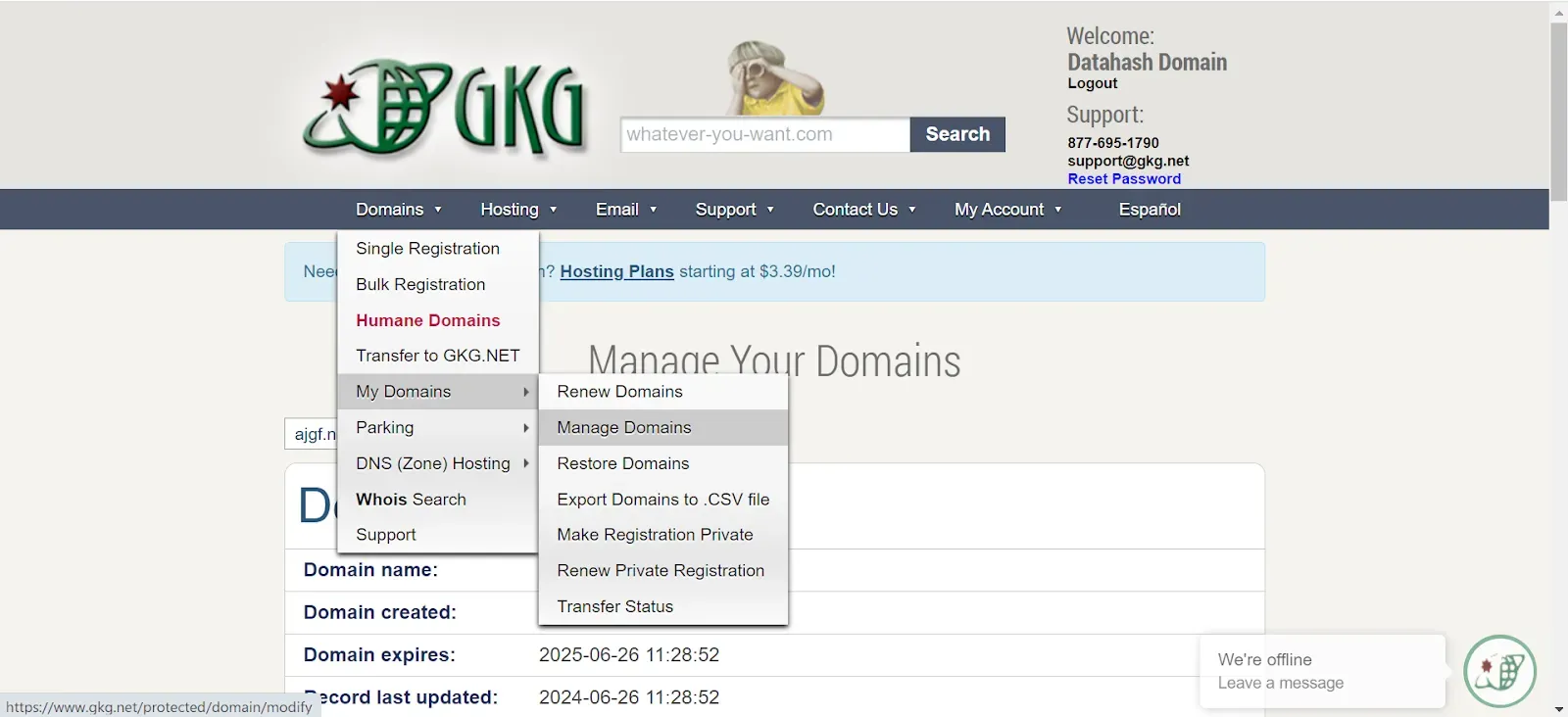Open Transfer Status submenu item

pos(663,606)
